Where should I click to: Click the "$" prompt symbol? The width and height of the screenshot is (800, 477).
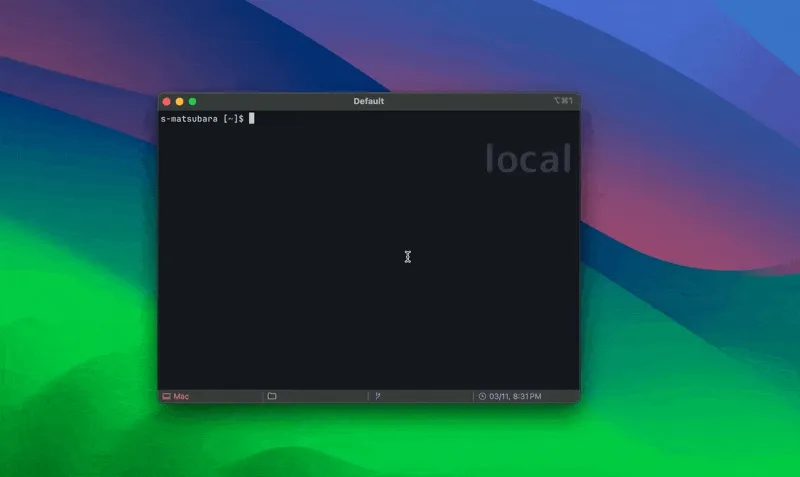(241, 119)
